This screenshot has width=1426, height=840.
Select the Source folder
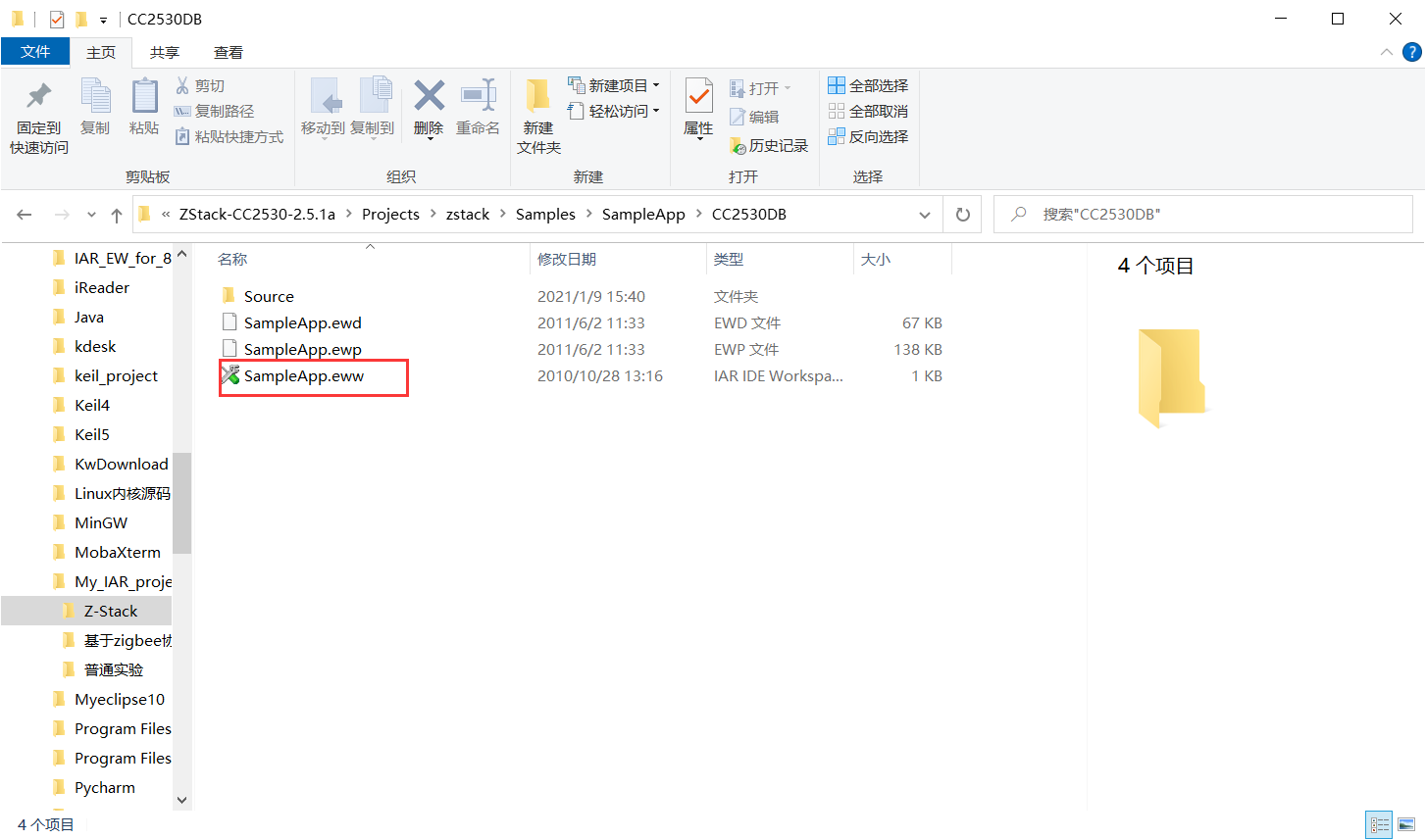[x=269, y=296]
